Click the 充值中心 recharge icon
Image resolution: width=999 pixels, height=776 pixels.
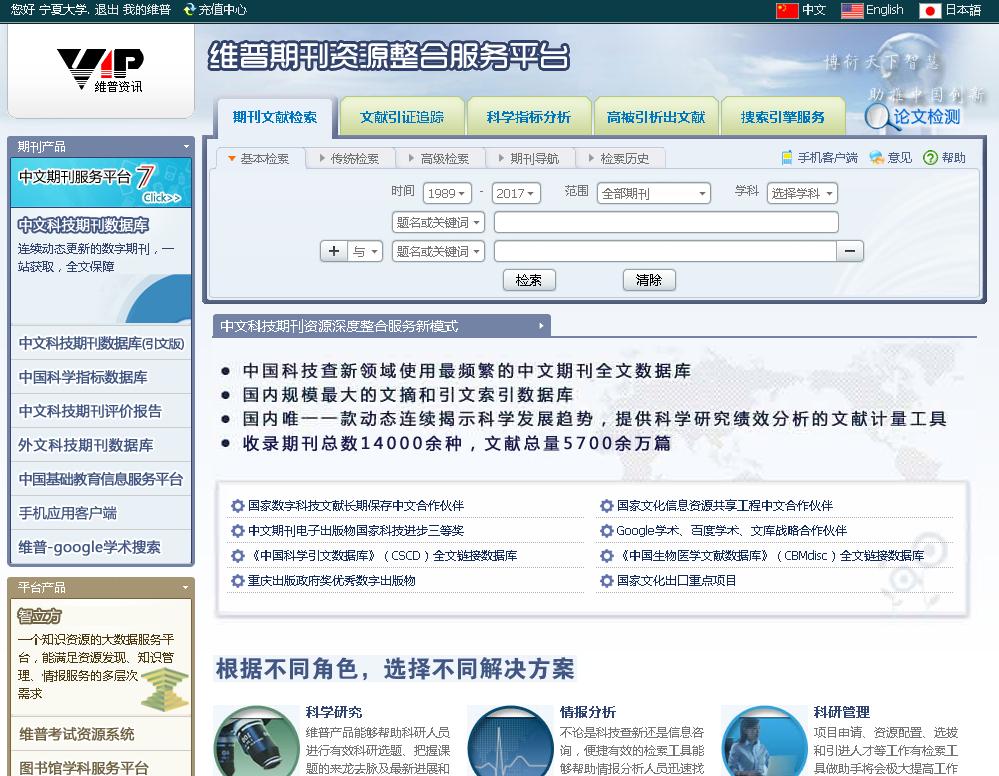click(x=189, y=10)
